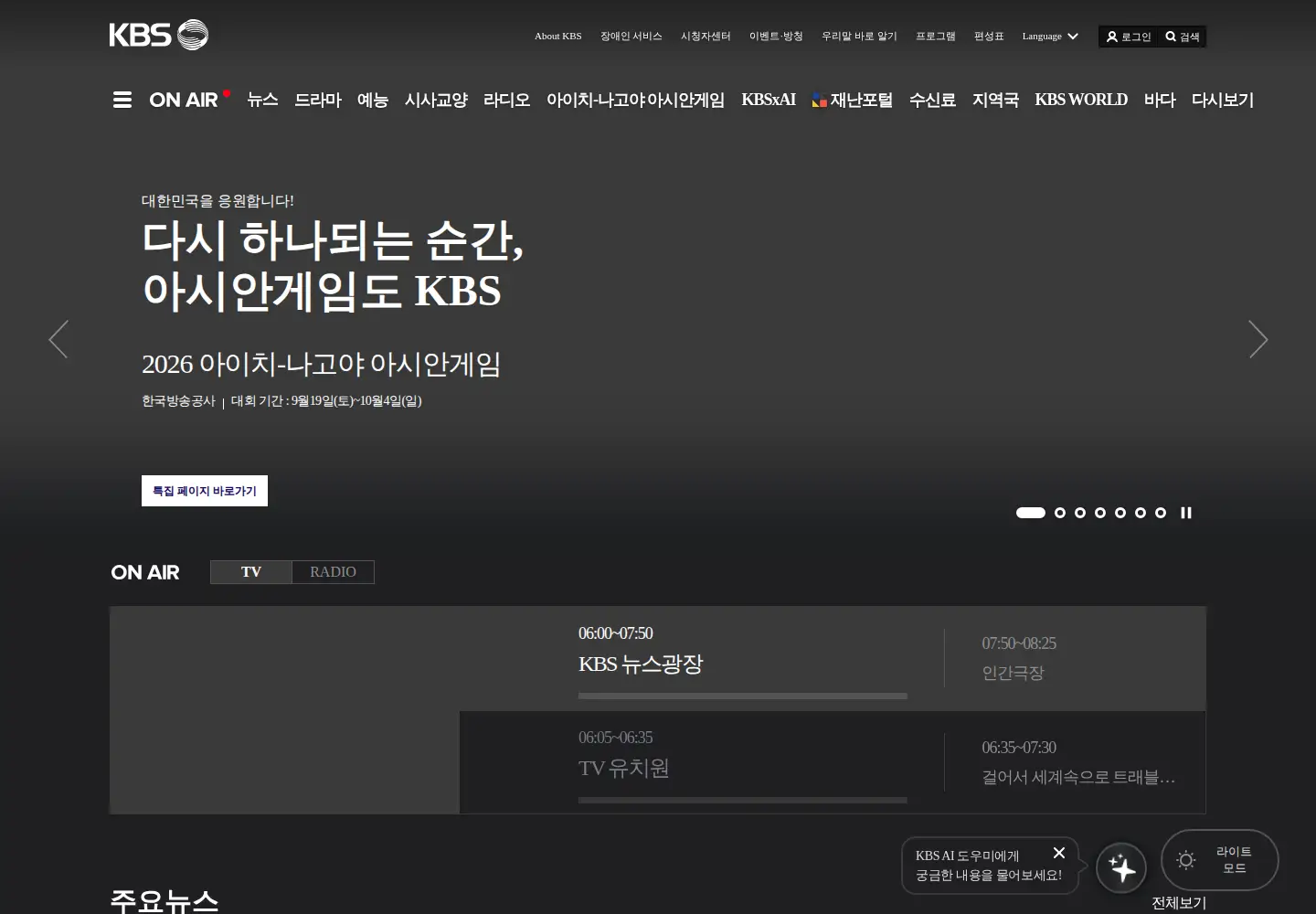Open 편성표 link
Image resolution: width=1316 pixels, height=914 pixels.
click(989, 37)
